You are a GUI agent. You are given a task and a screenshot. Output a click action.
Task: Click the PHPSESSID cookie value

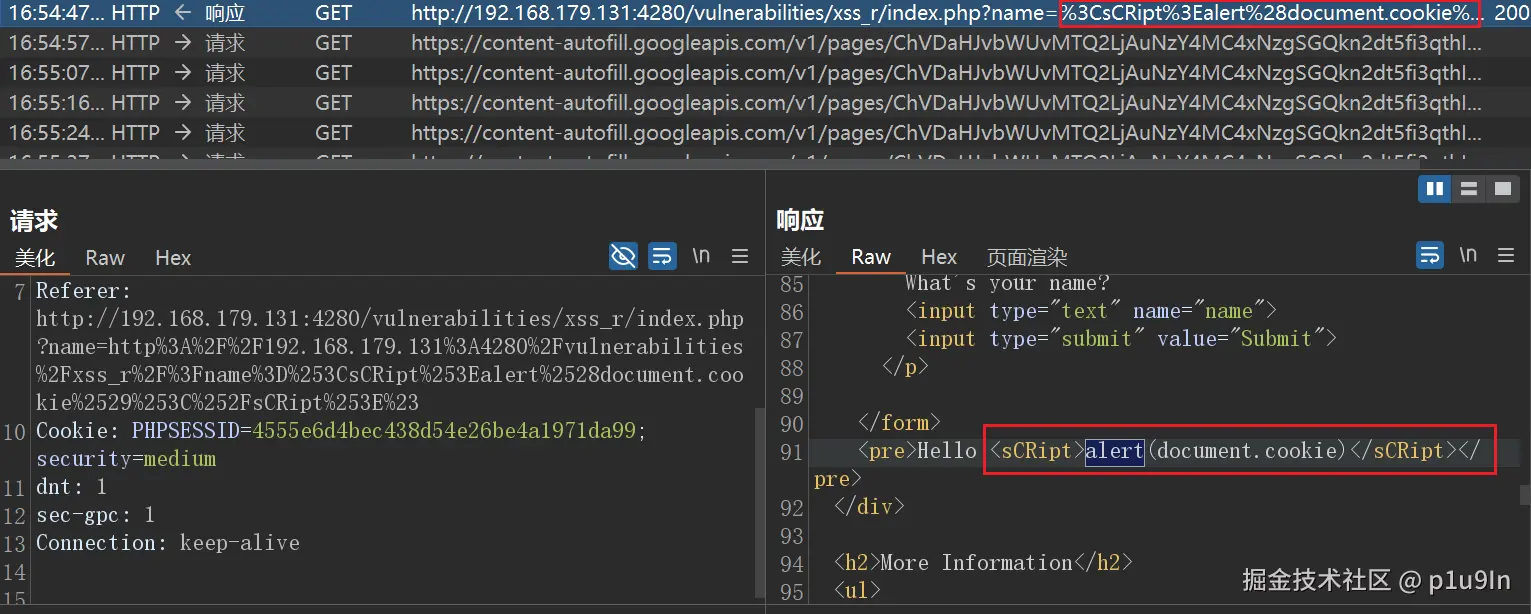444,431
